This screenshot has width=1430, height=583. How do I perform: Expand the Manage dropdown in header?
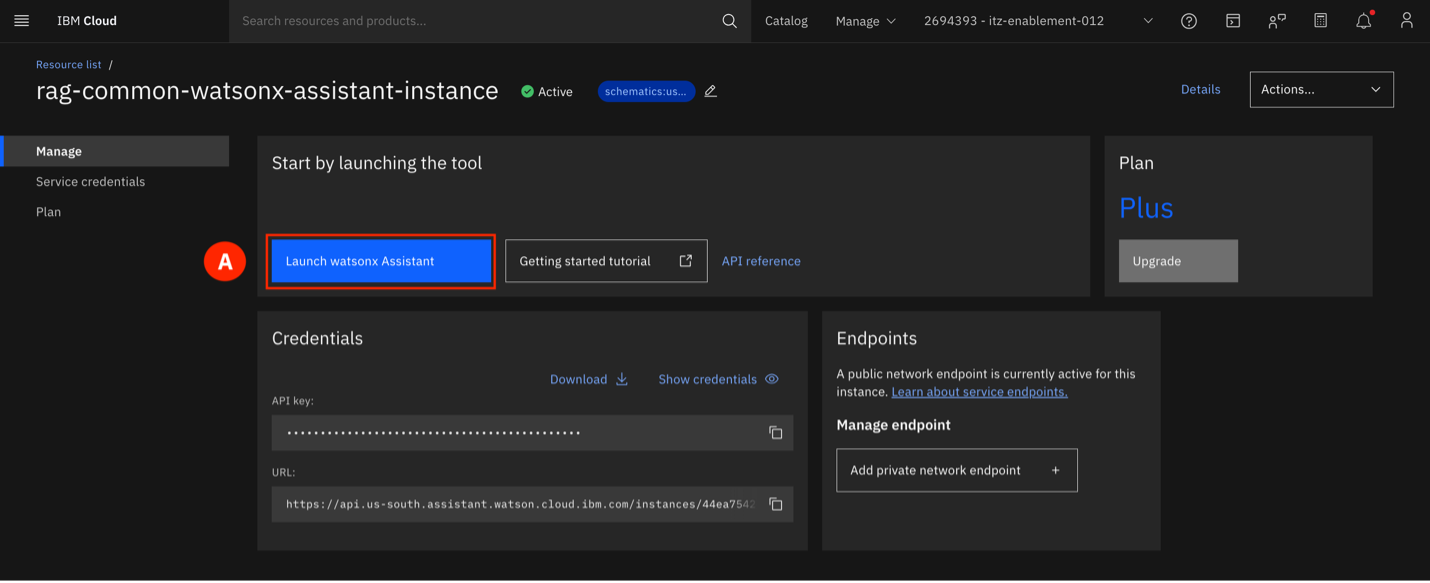click(x=865, y=21)
